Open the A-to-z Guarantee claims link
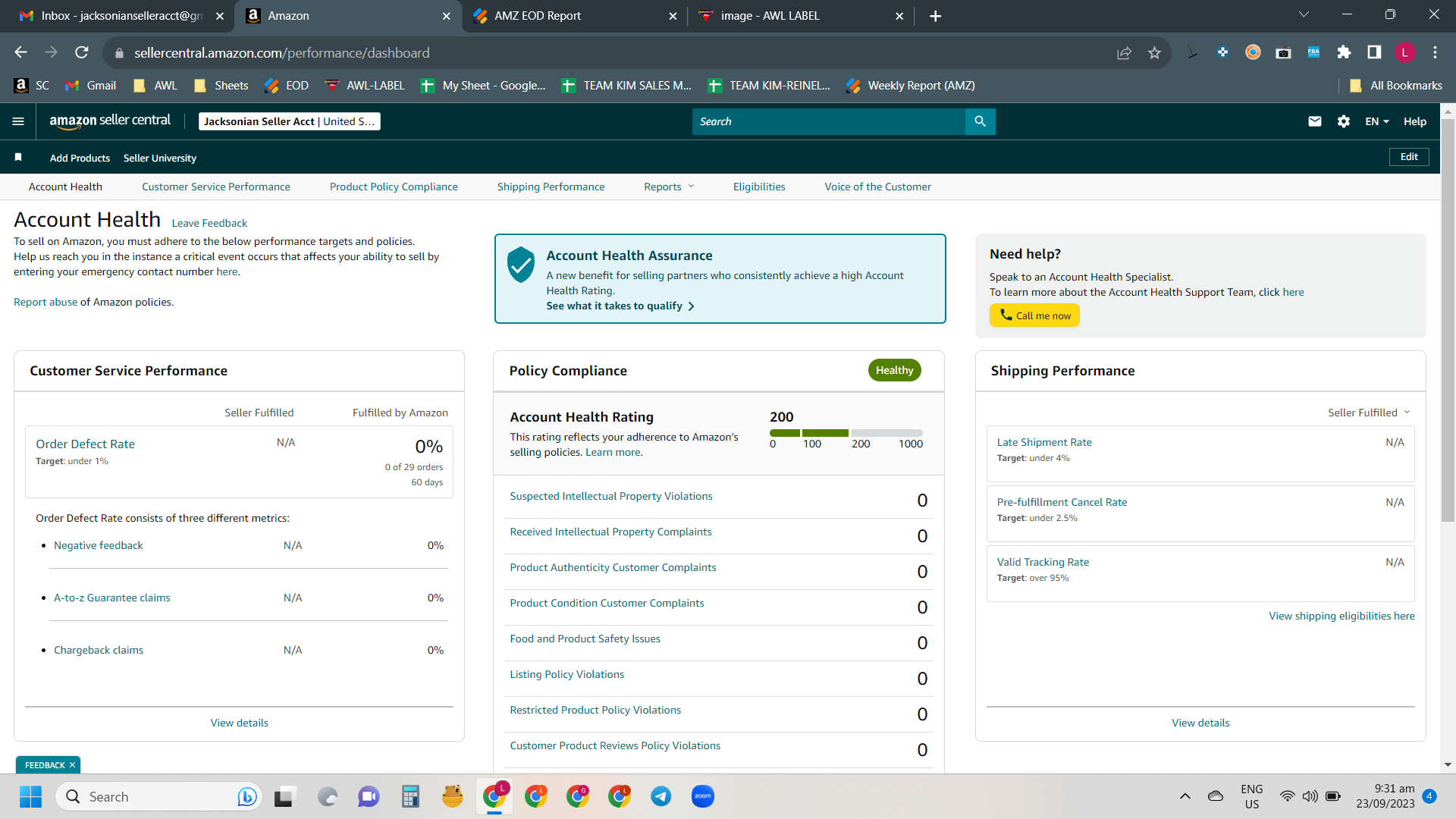 click(112, 598)
